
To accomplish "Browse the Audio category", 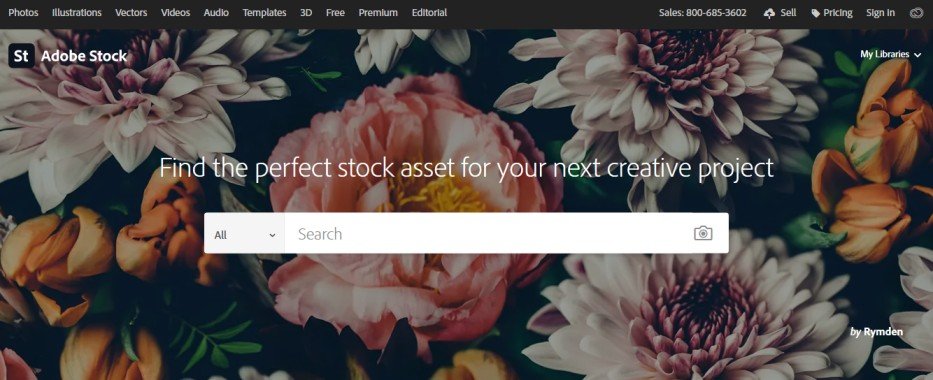I will pyautogui.click(x=216, y=12).
